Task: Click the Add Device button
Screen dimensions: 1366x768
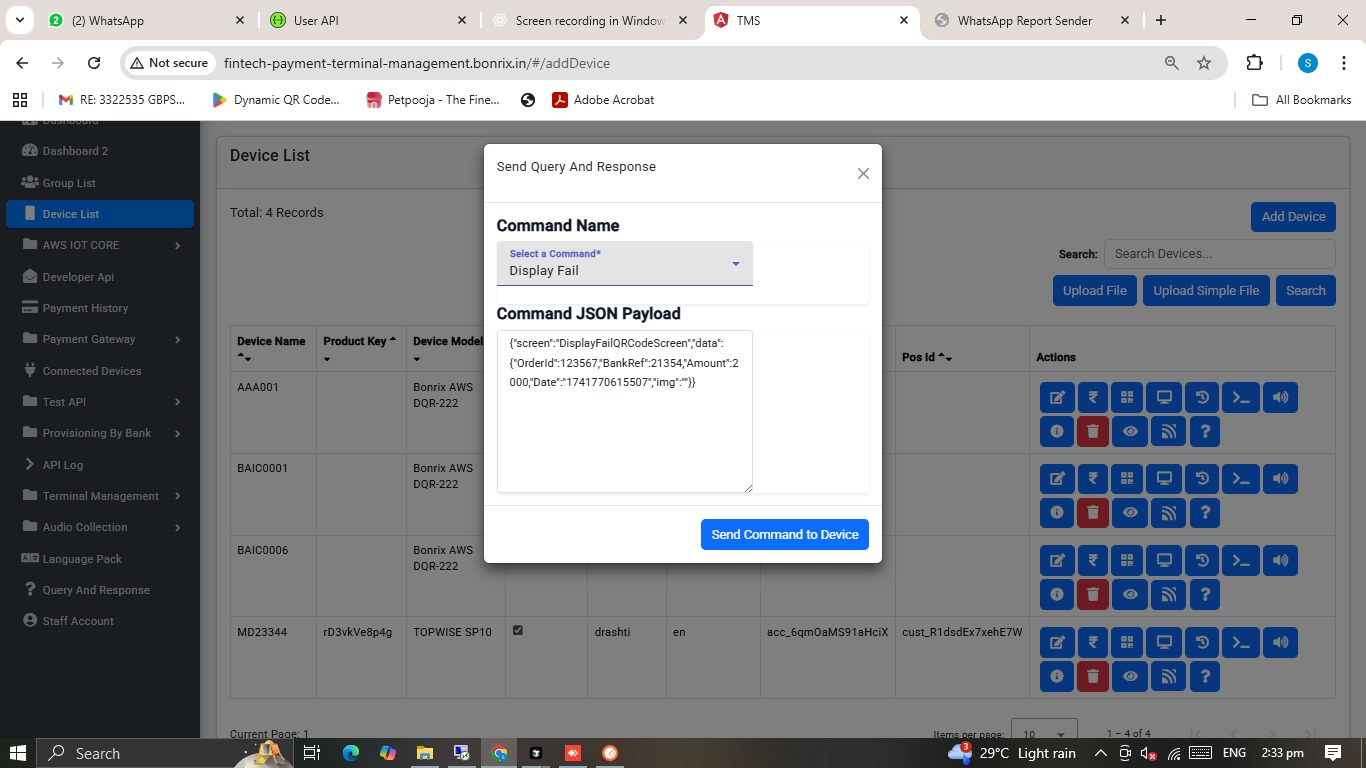Action: (1292, 217)
